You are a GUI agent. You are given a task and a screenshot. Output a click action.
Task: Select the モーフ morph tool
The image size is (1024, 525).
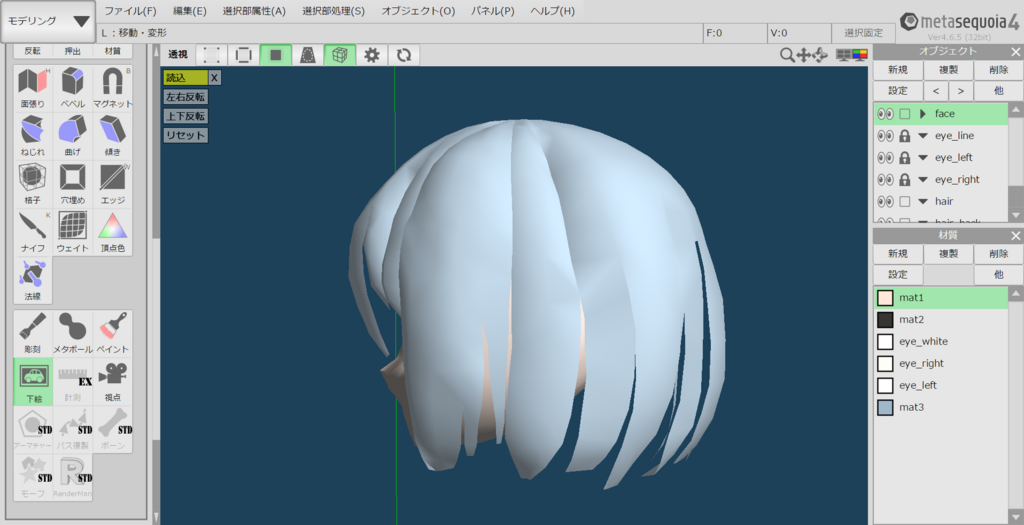tap(32, 478)
